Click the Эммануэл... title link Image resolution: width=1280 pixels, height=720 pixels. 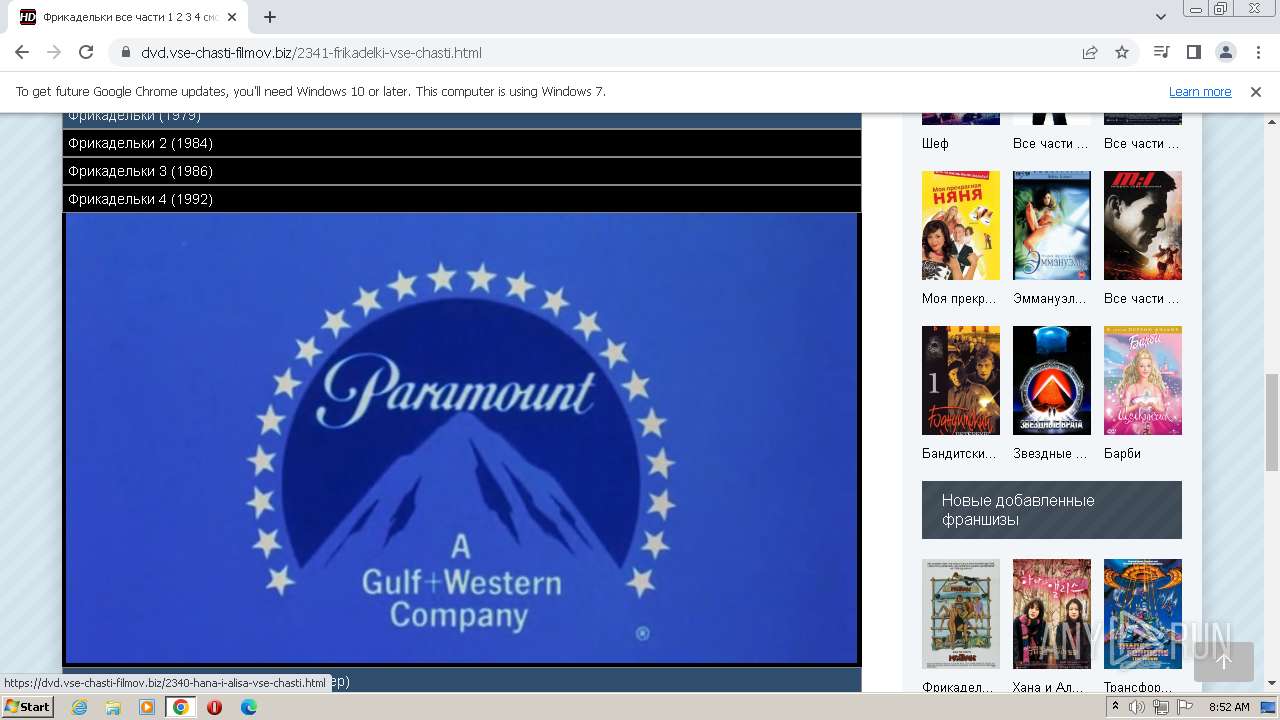pyautogui.click(x=1051, y=298)
